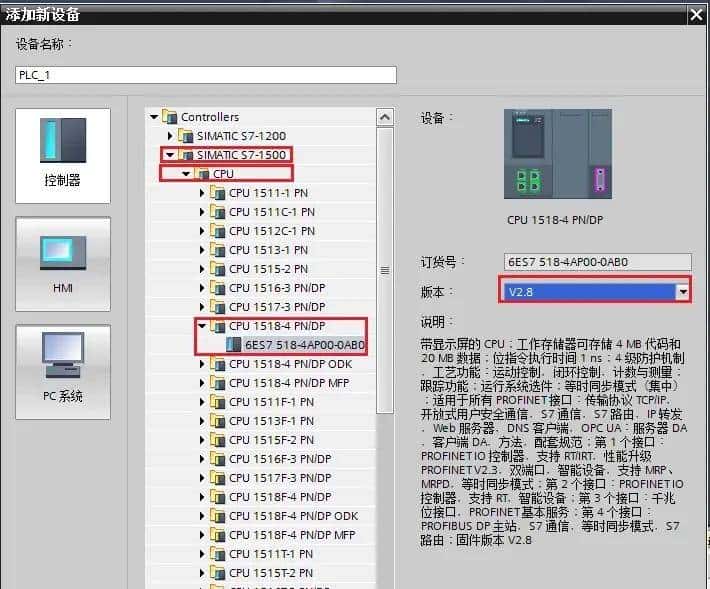Viewport: 710px width, 589px height.
Task: Collapse the CPU 1518-4 PN/DP node
Action: click(202, 326)
